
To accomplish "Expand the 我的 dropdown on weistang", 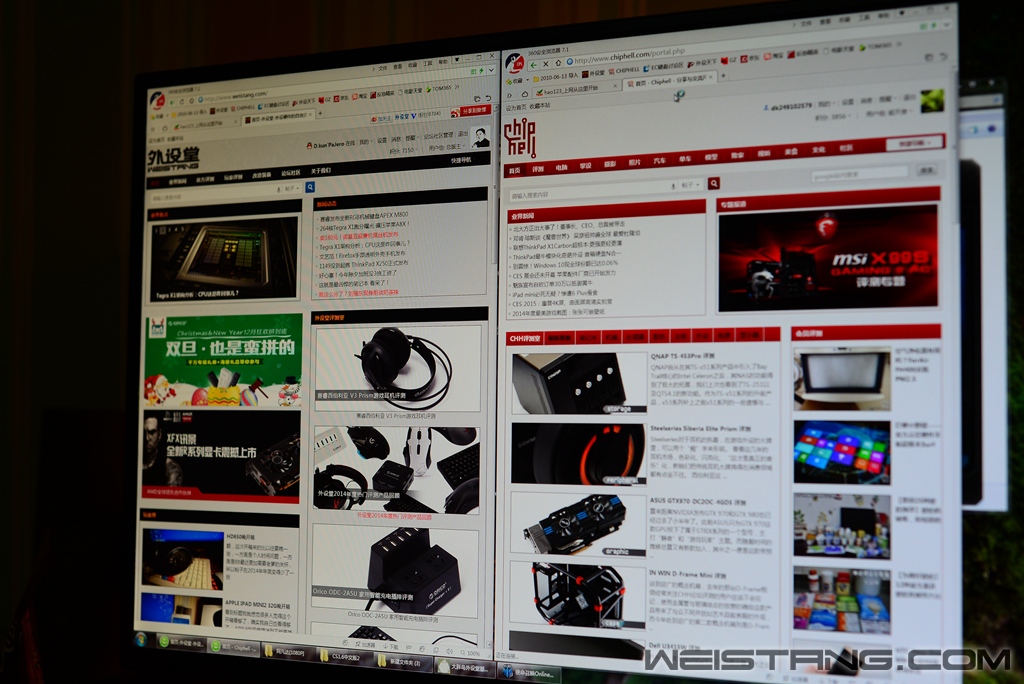I will click(x=364, y=141).
